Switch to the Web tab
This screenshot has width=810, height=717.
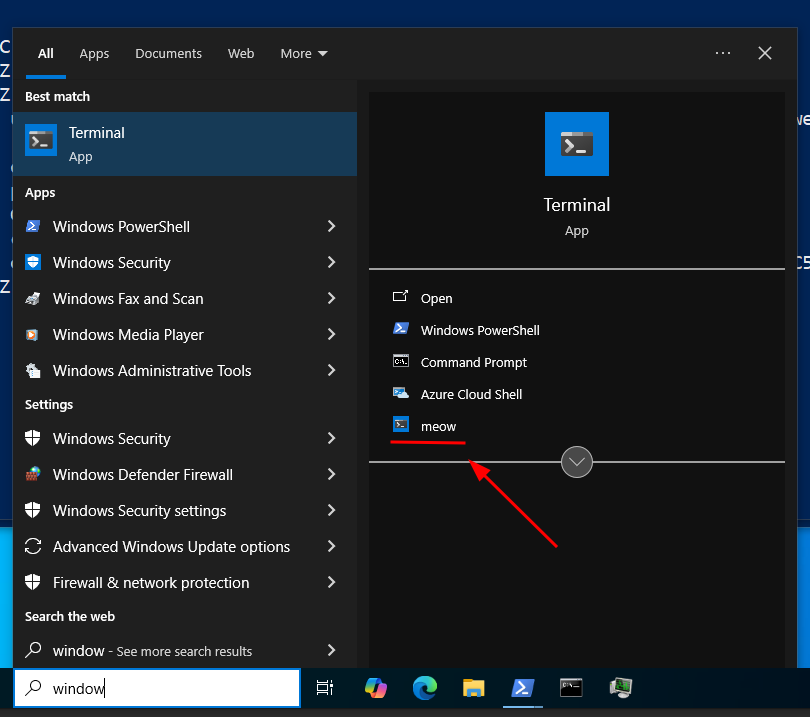click(241, 54)
